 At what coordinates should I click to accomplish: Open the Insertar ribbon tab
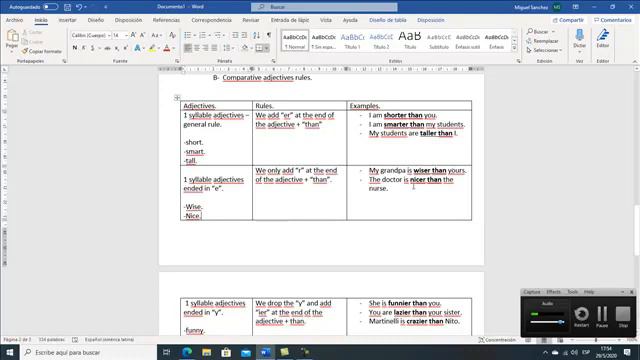[x=67, y=20]
